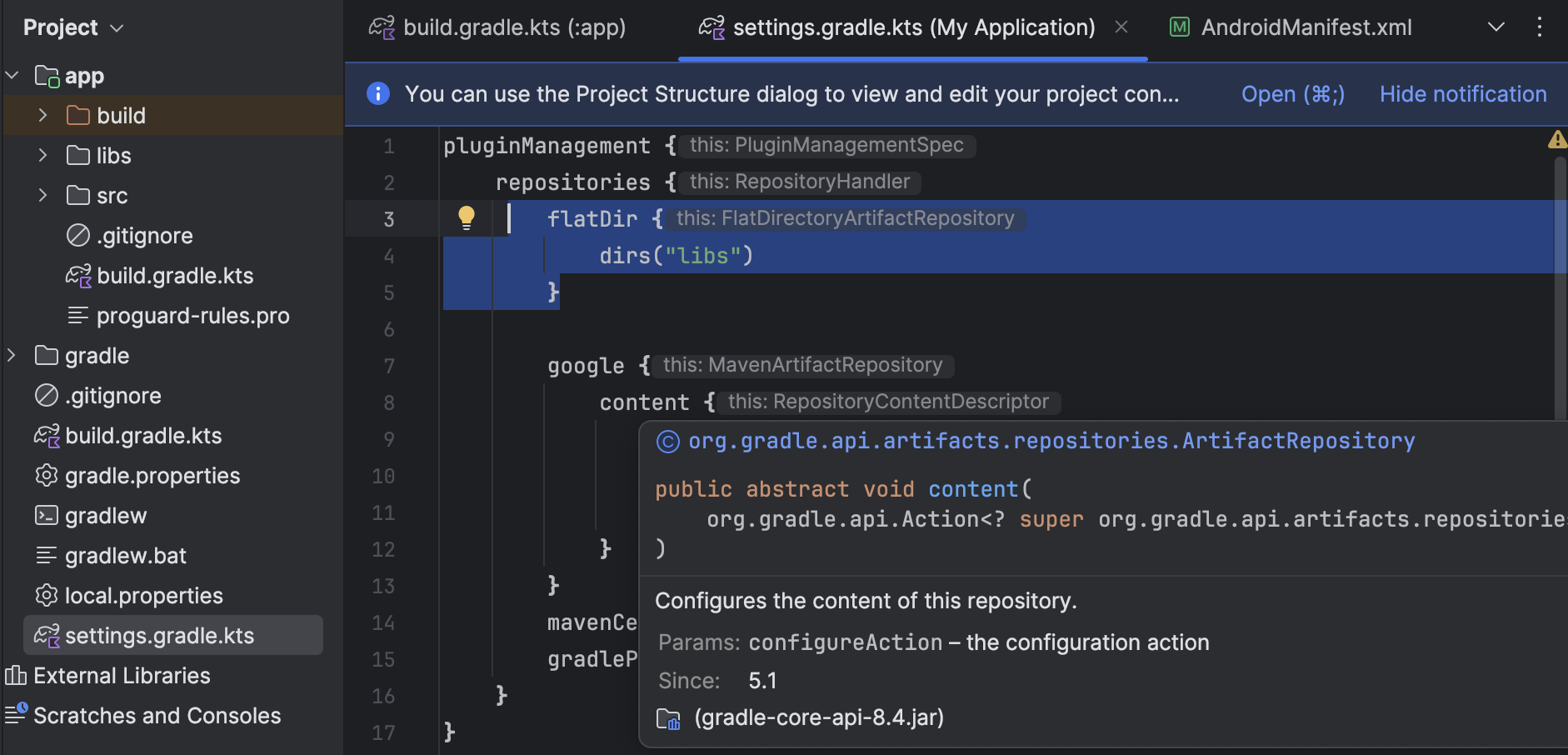Open the Project Structure dialog link

pos(1293,94)
